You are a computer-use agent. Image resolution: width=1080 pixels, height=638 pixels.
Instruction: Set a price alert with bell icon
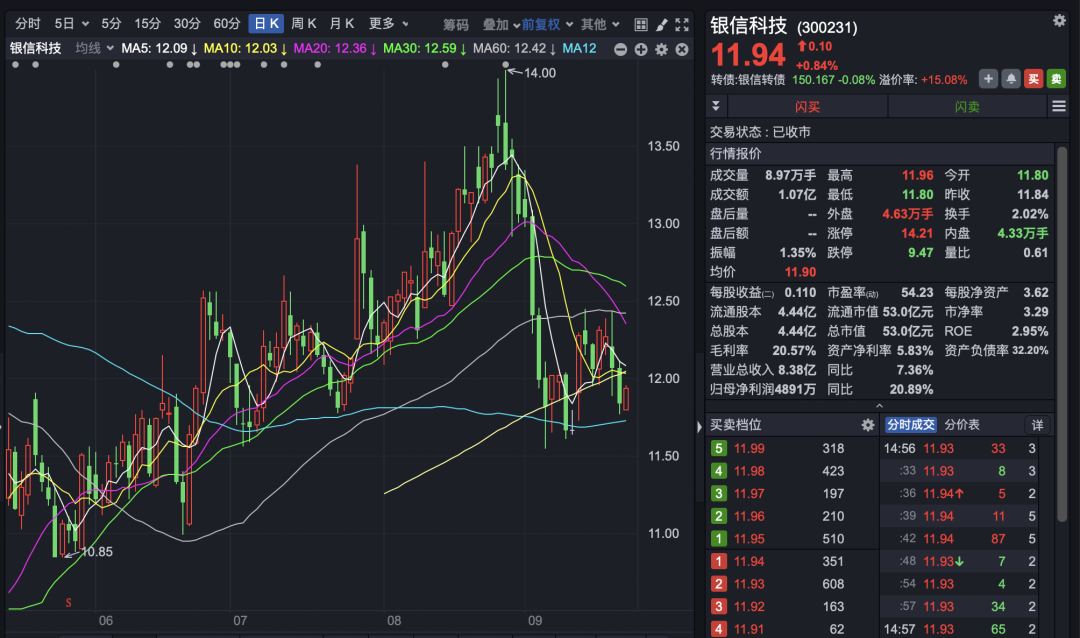point(1012,79)
